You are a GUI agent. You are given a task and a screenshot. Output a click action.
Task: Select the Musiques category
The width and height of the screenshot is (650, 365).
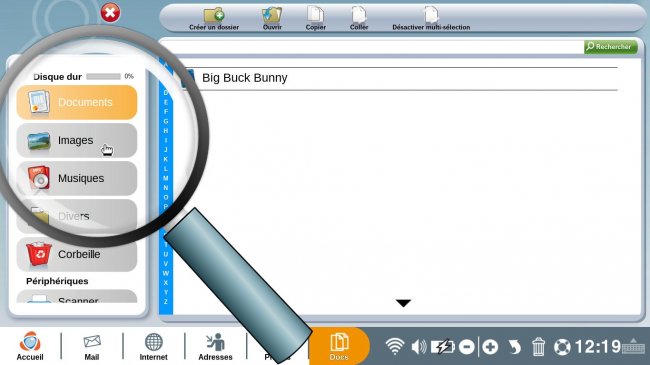(x=77, y=178)
